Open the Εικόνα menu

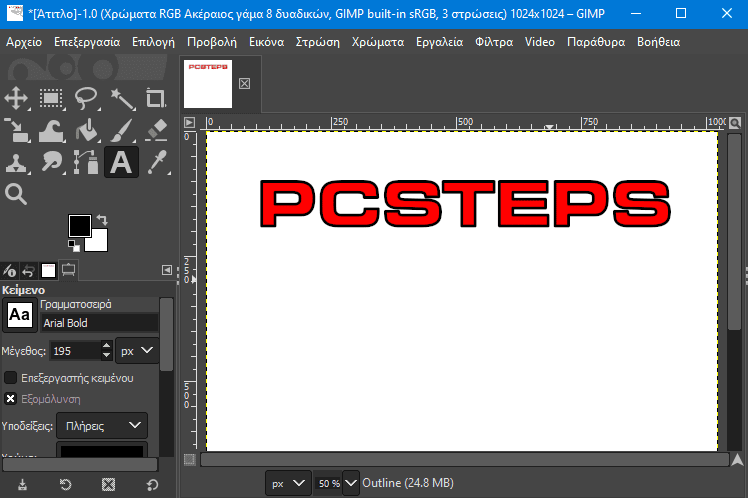coord(266,42)
